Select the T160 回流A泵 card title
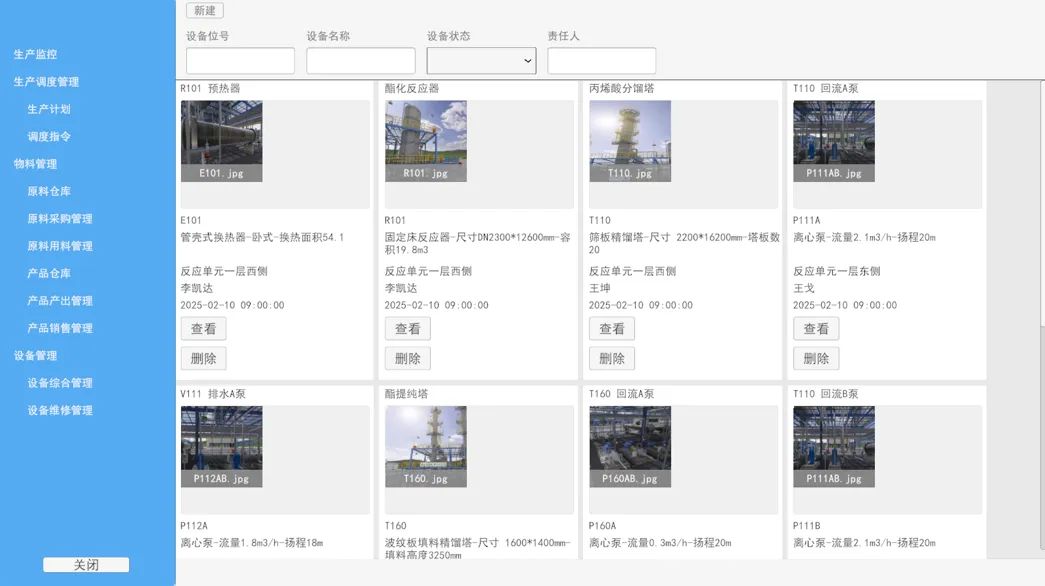The height and width of the screenshot is (586, 1045). point(621,393)
